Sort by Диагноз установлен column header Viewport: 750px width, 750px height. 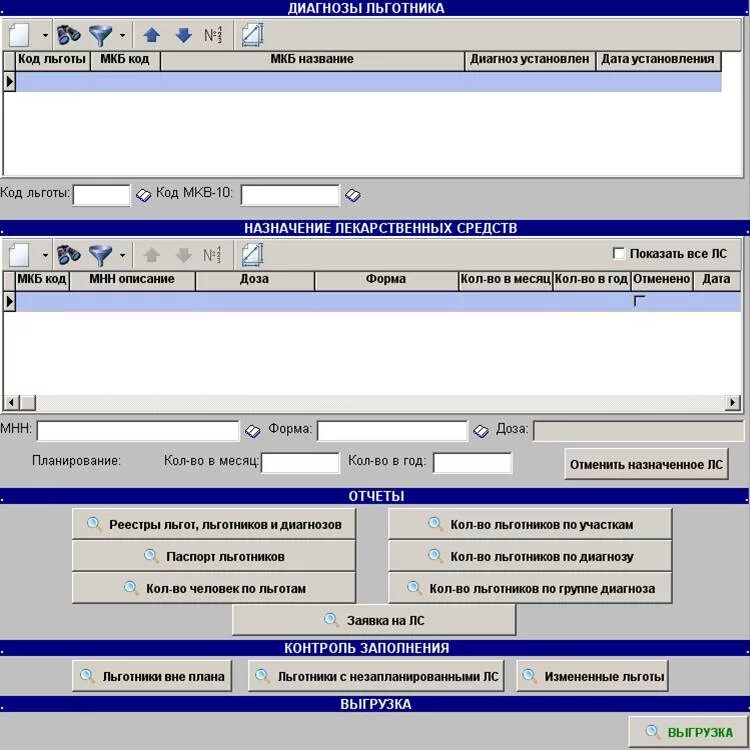(530, 60)
